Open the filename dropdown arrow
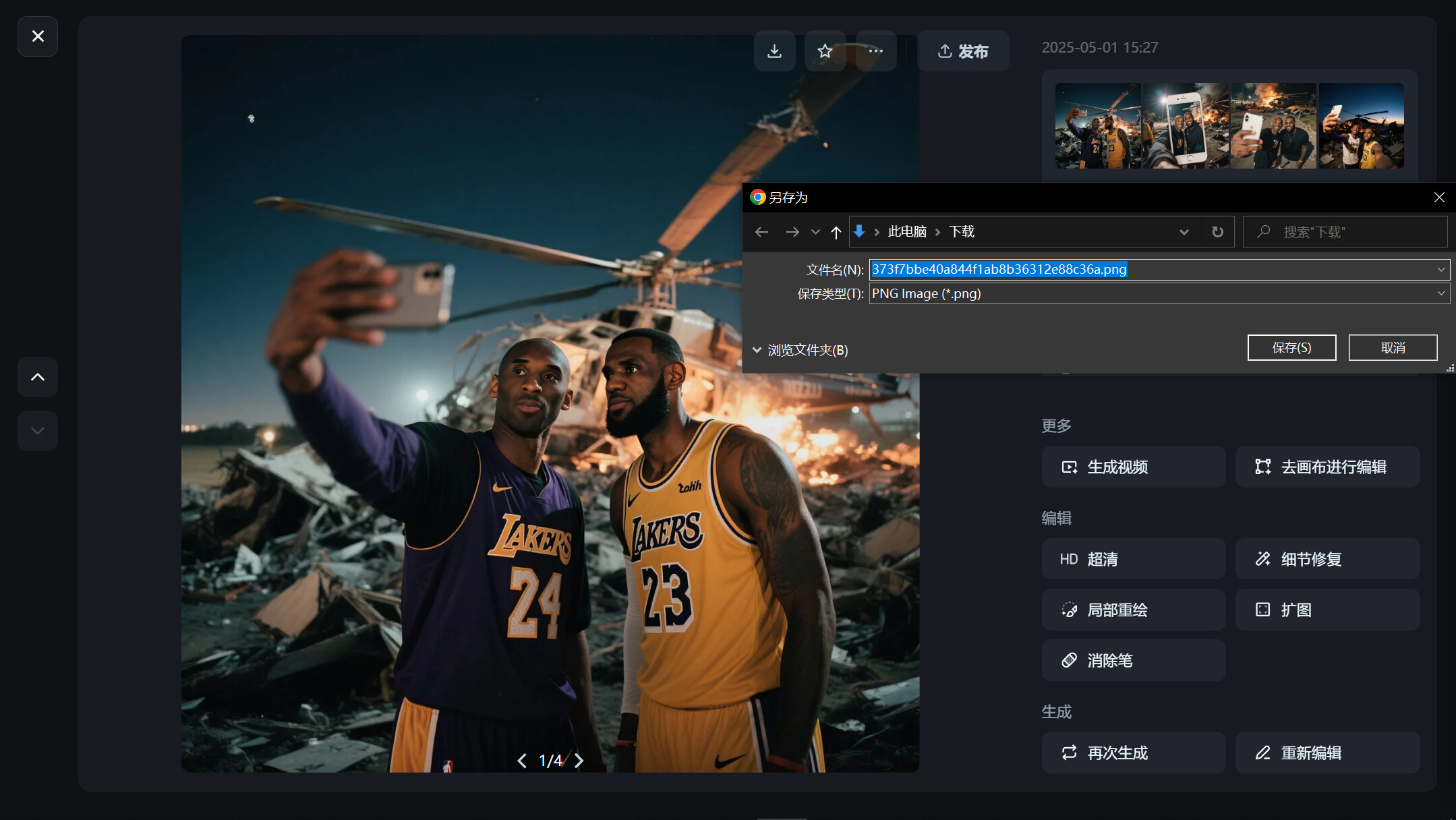The width and height of the screenshot is (1456, 820). click(x=1441, y=270)
